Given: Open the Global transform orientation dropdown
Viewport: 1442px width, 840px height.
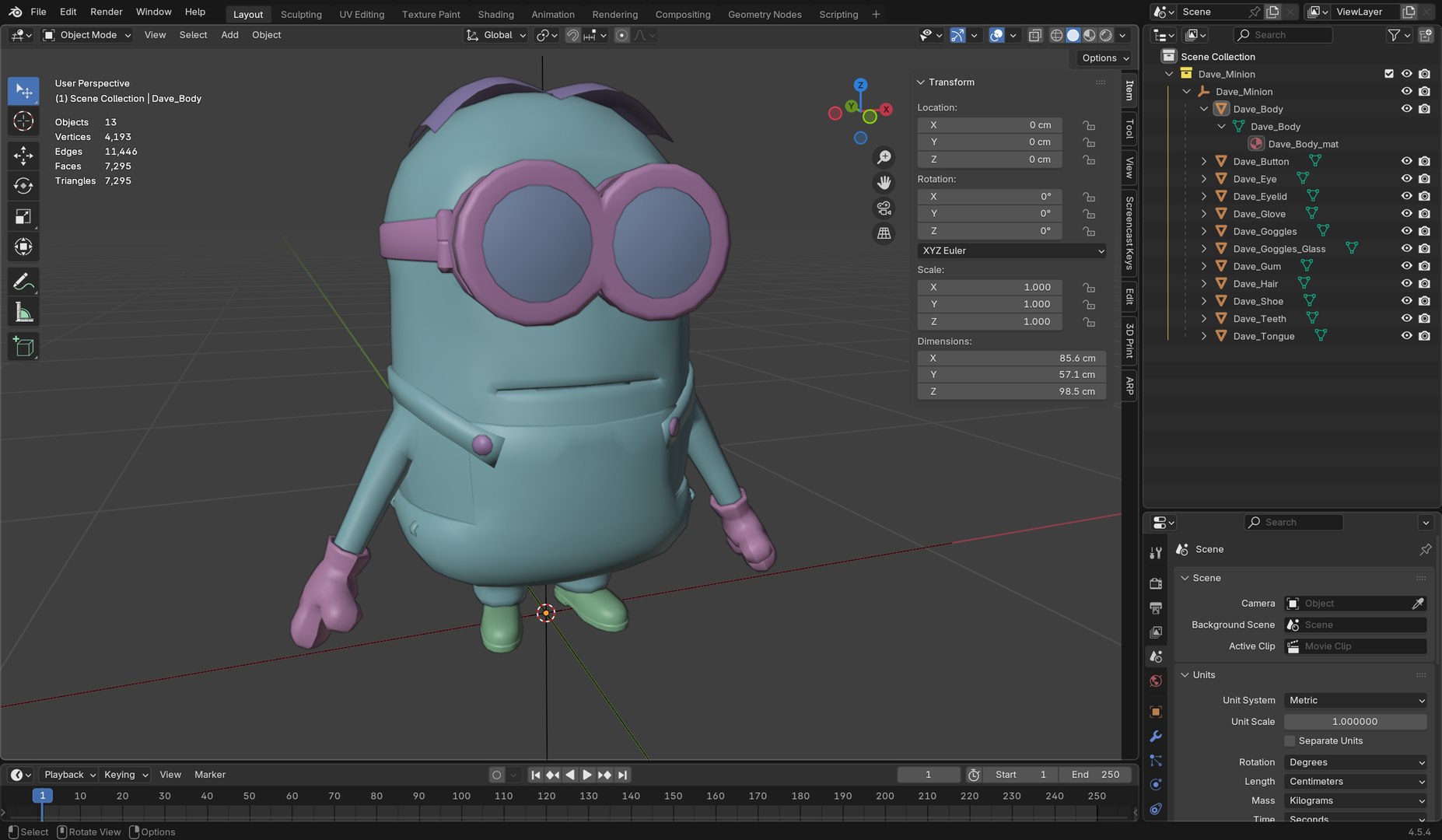Looking at the screenshot, I should point(496,35).
